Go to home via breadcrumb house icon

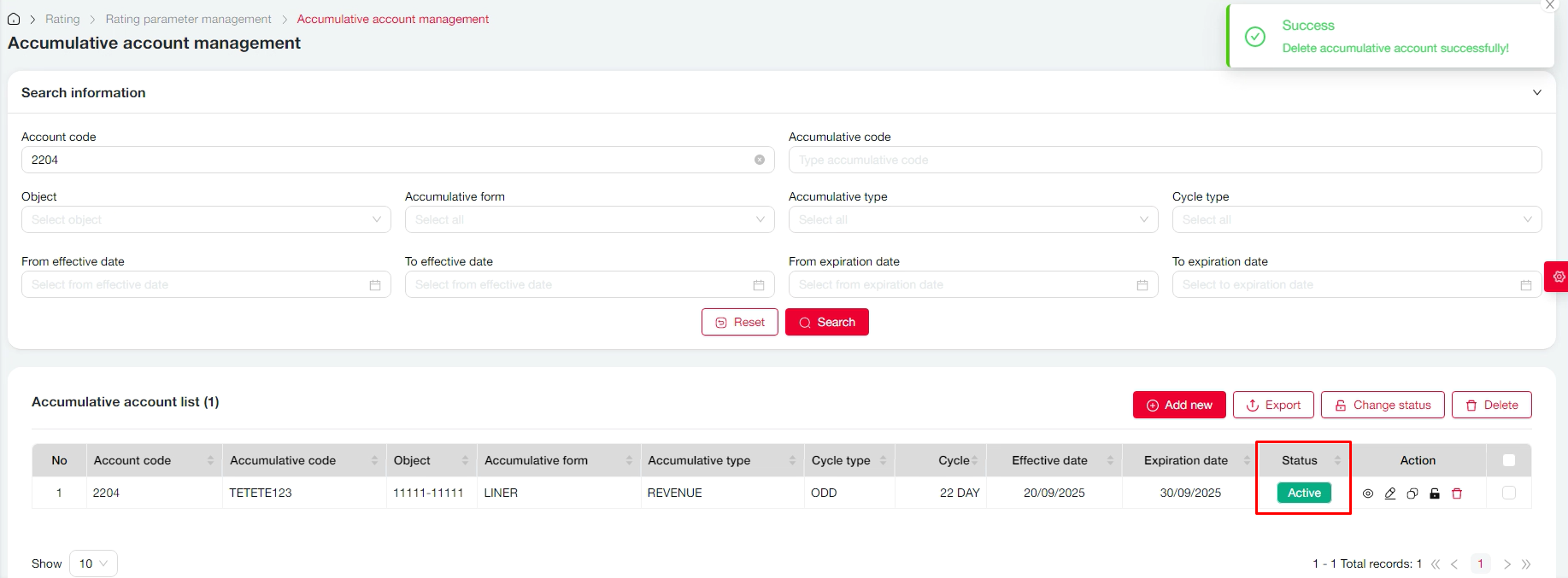(x=14, y=19)
